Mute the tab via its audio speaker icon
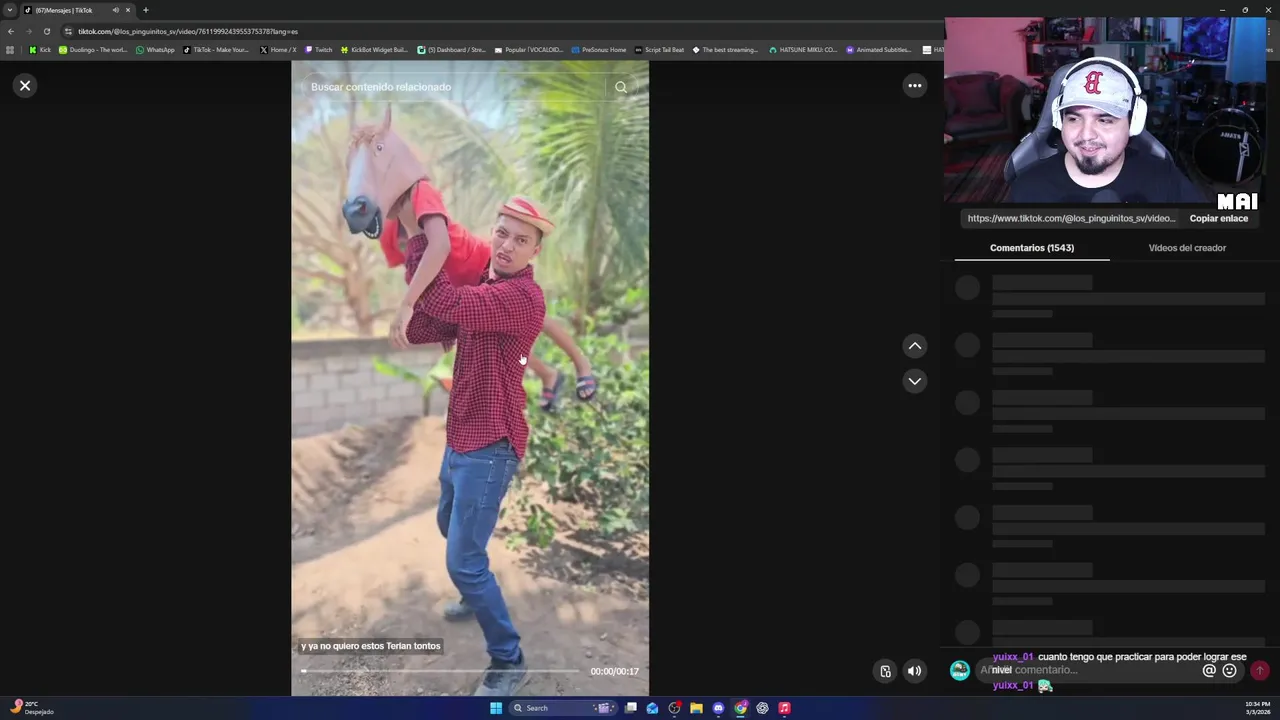This screenshot has height=720, width=1280. pos(115,10)
